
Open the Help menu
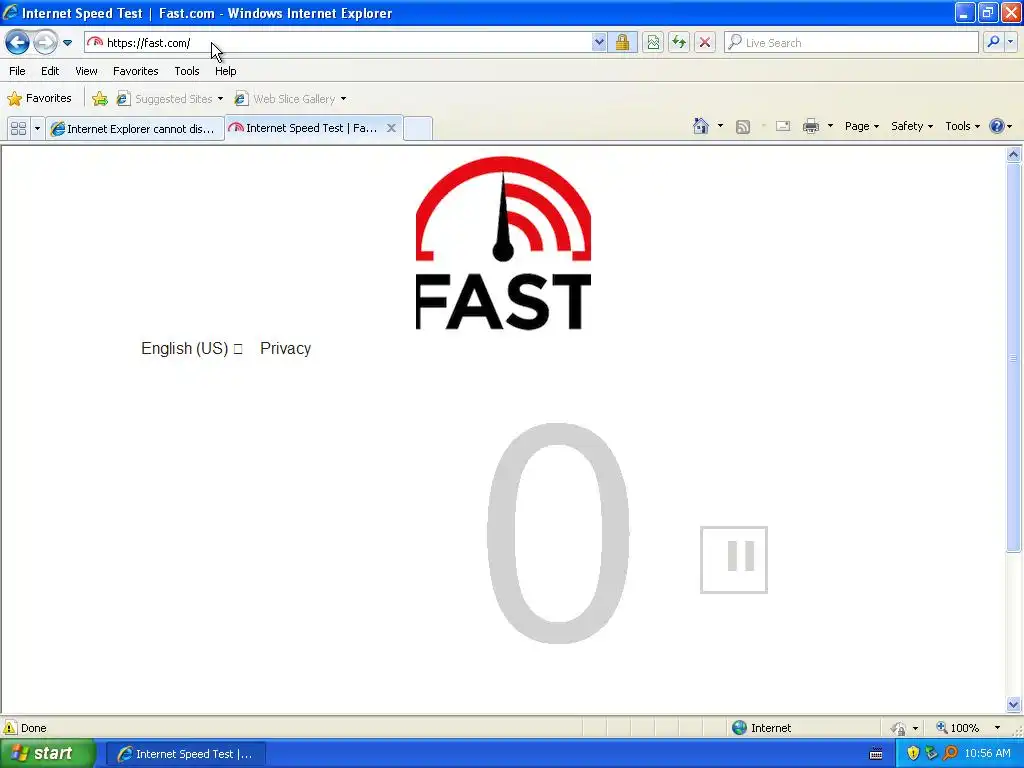click(225, 71)
